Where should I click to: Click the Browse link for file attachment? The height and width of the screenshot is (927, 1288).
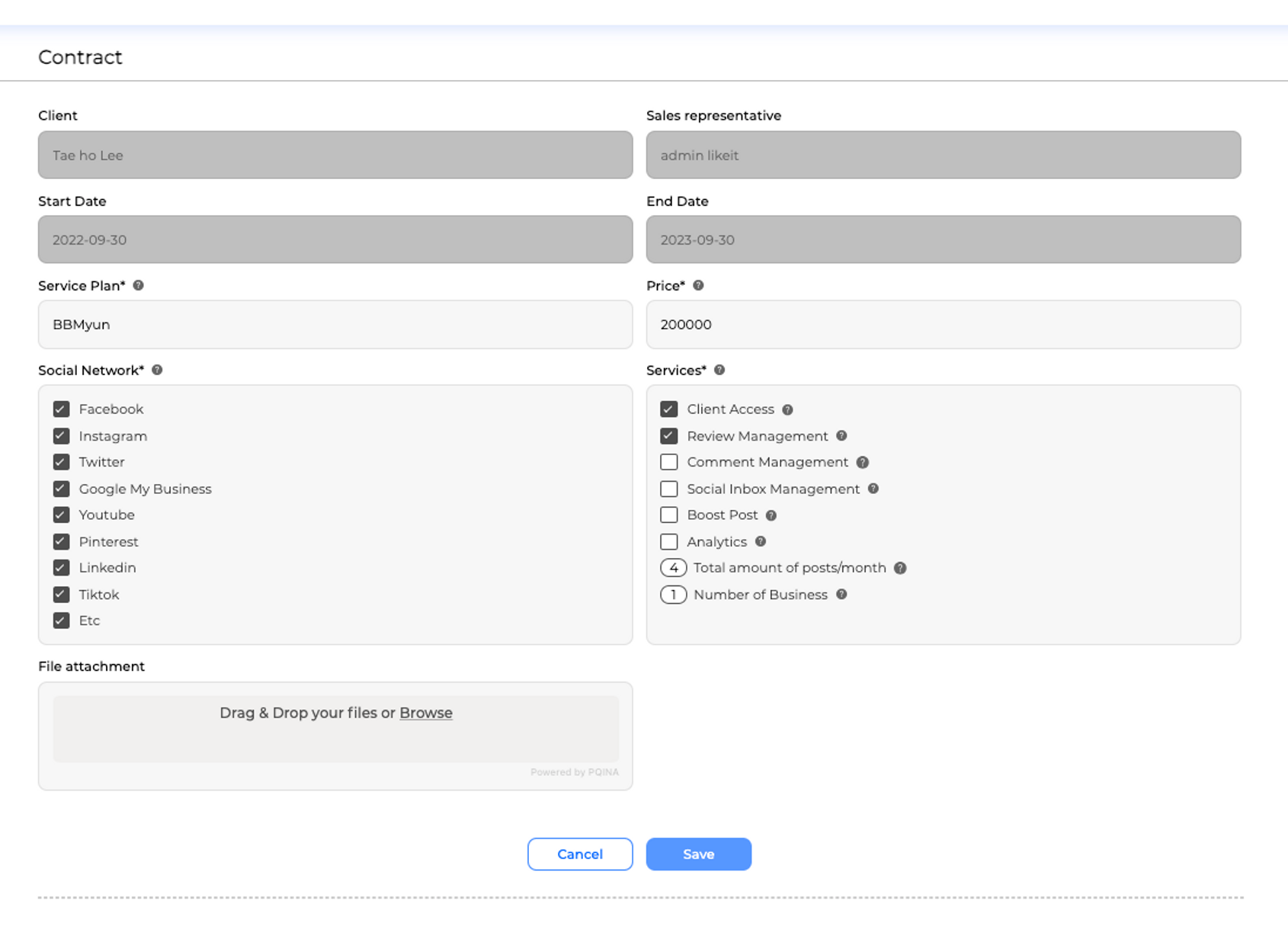pyautogui.click(x=425, y=713)
